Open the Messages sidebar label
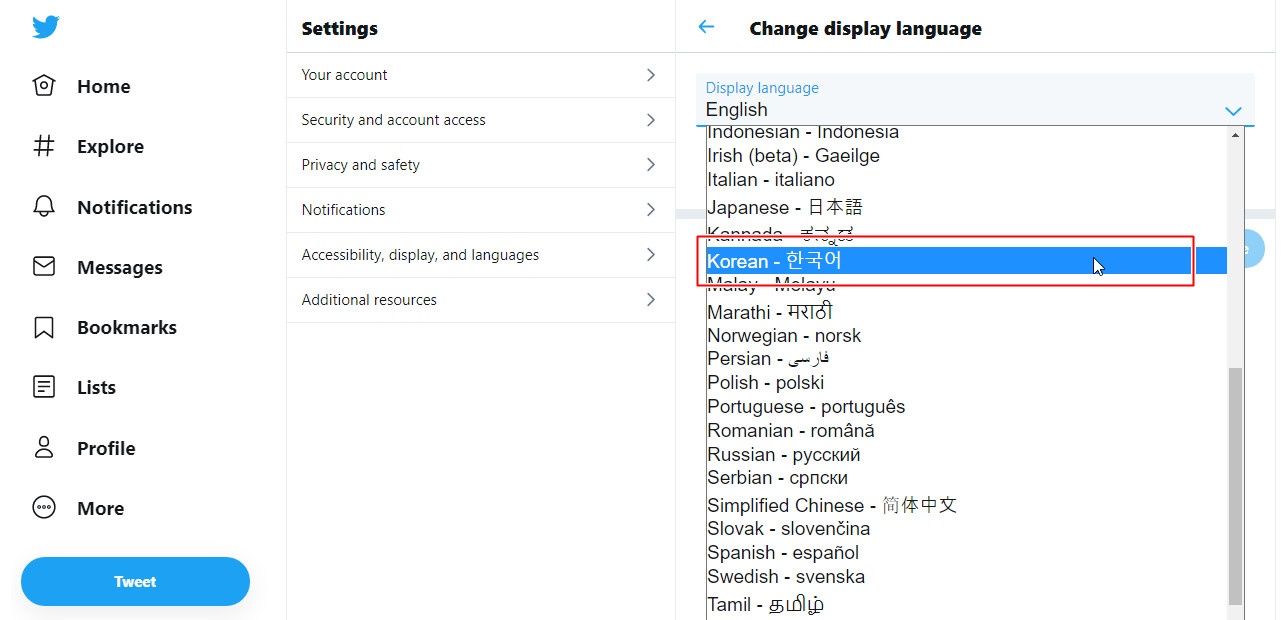 tap(120, 268)
